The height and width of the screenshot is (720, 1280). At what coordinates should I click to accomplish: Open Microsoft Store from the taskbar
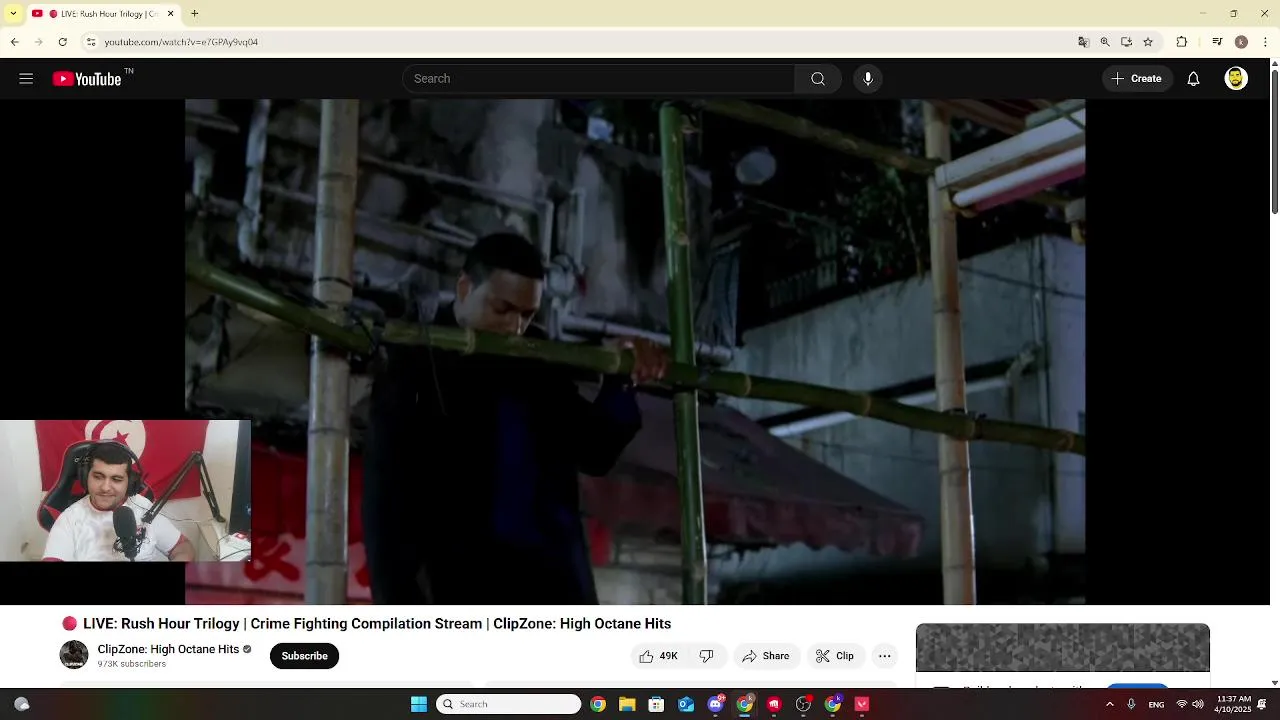click(656, 704)
